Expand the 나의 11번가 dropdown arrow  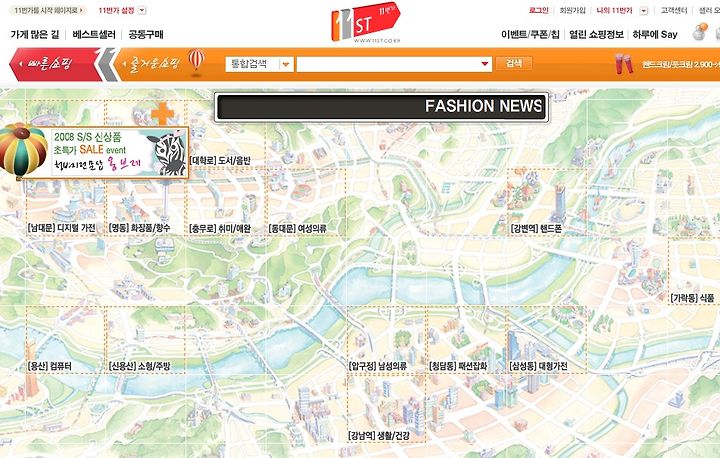(644, 11)
